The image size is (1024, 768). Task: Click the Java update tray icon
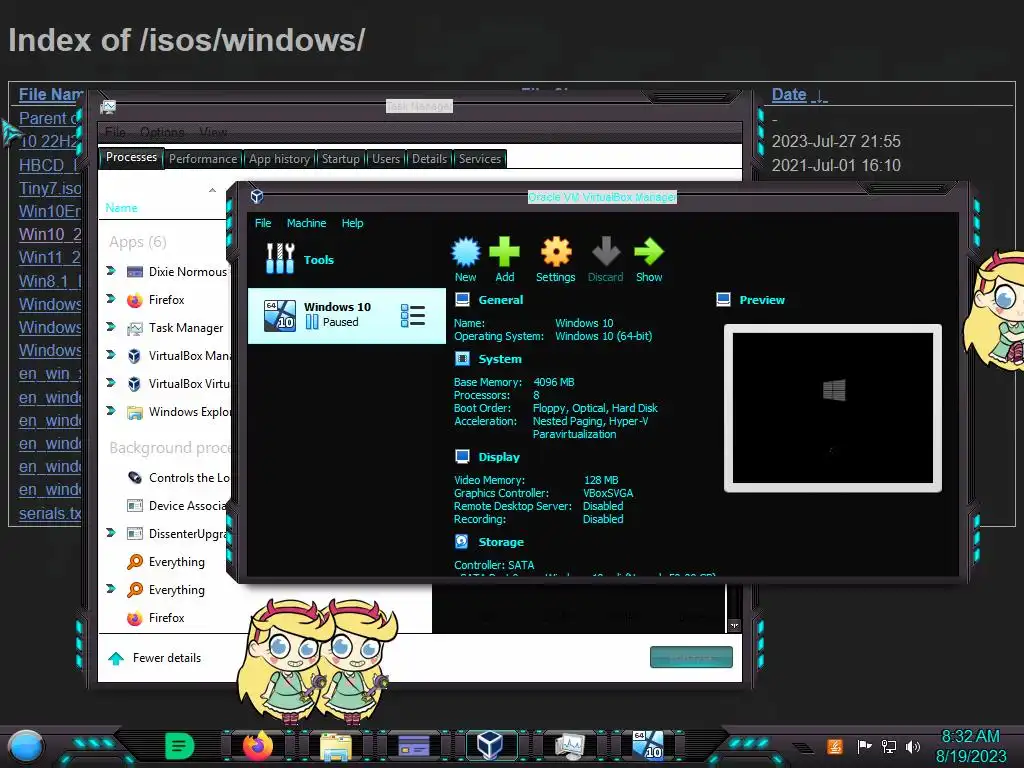[834, 746]
